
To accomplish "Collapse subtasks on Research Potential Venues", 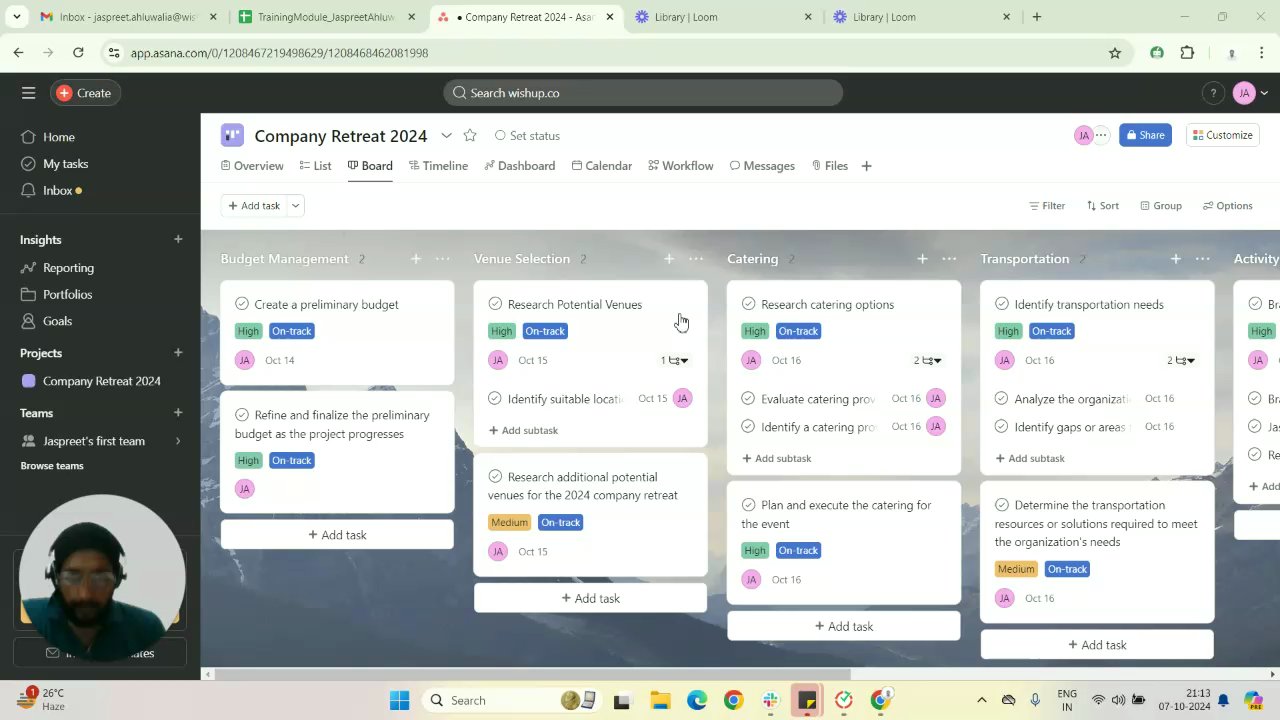I will [x=674, y=360].
